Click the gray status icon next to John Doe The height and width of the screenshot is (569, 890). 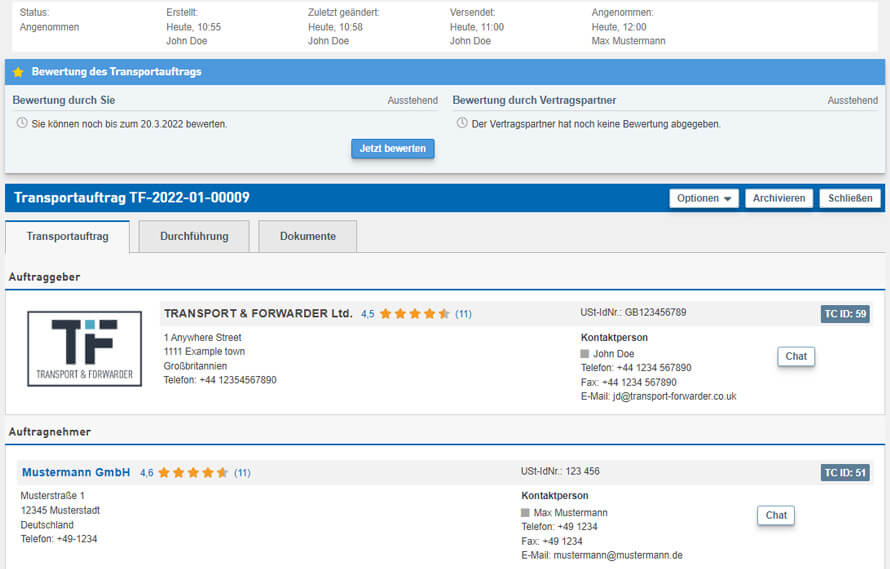585,354
